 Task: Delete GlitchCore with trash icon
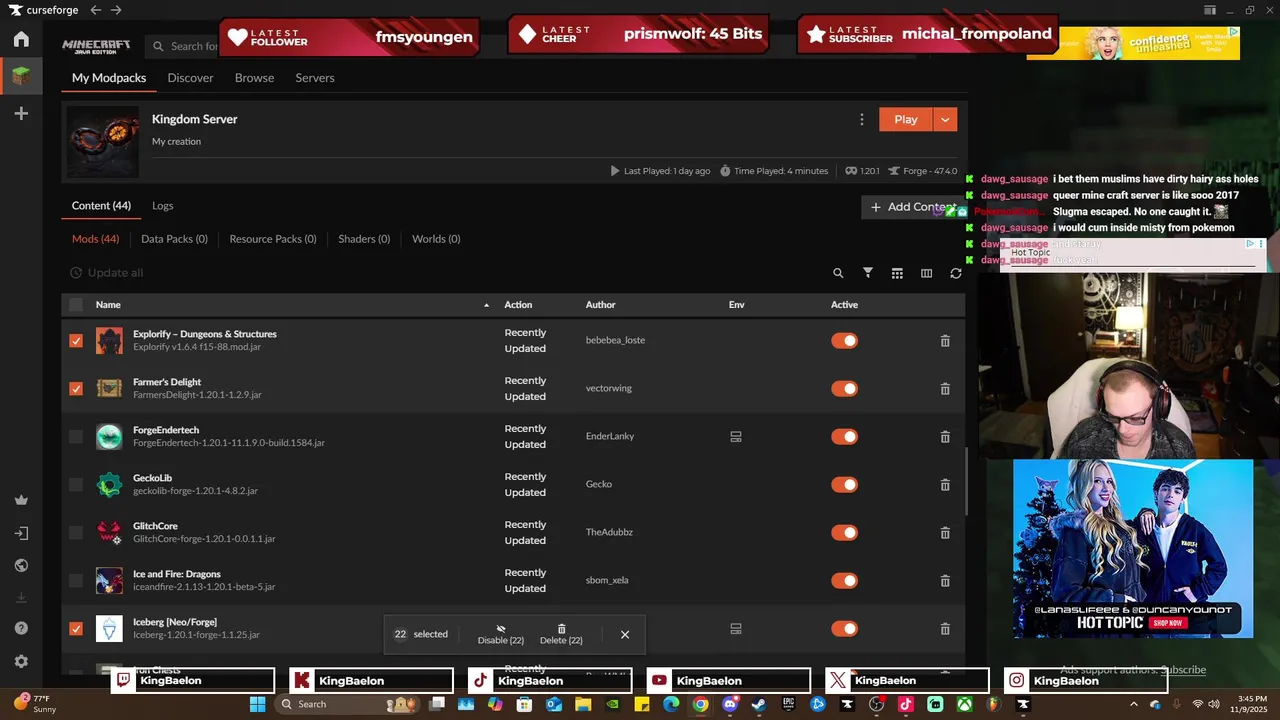coord(945,533)
